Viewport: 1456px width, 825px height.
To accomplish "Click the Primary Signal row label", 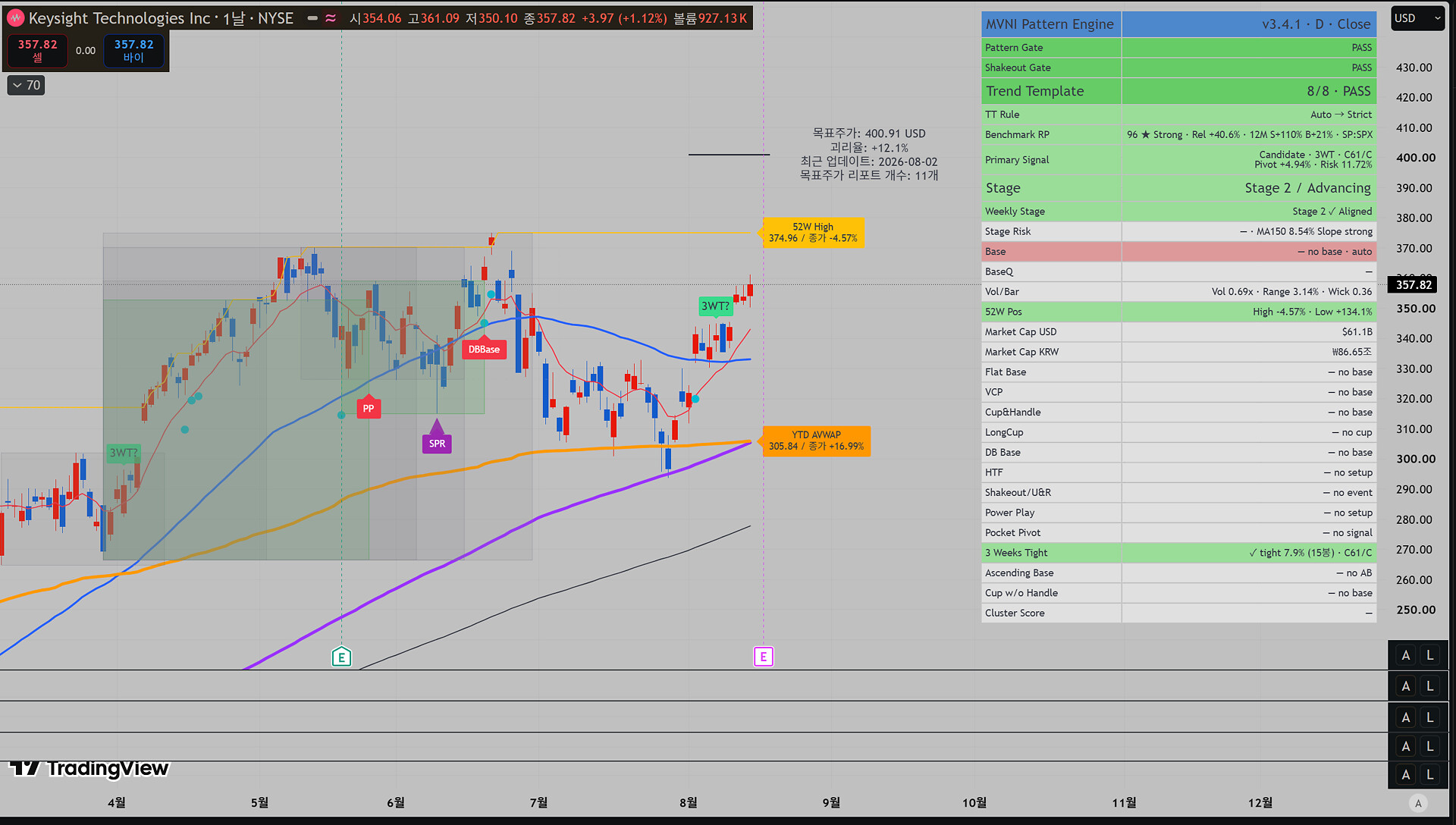I will (x=1017, y=160).
